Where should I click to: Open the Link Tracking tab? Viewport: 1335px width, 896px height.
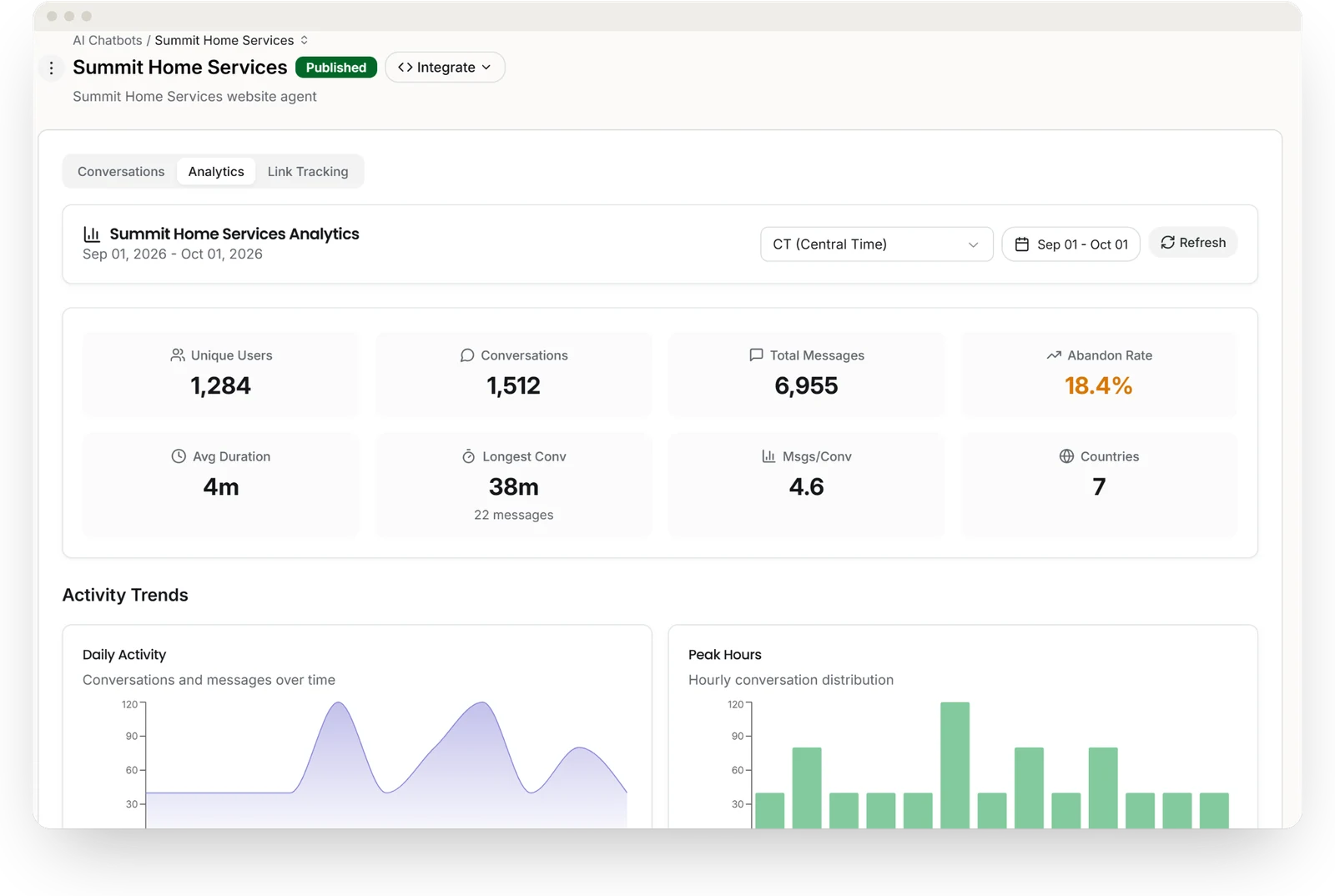pyautogui.click(x=308, y=172)
